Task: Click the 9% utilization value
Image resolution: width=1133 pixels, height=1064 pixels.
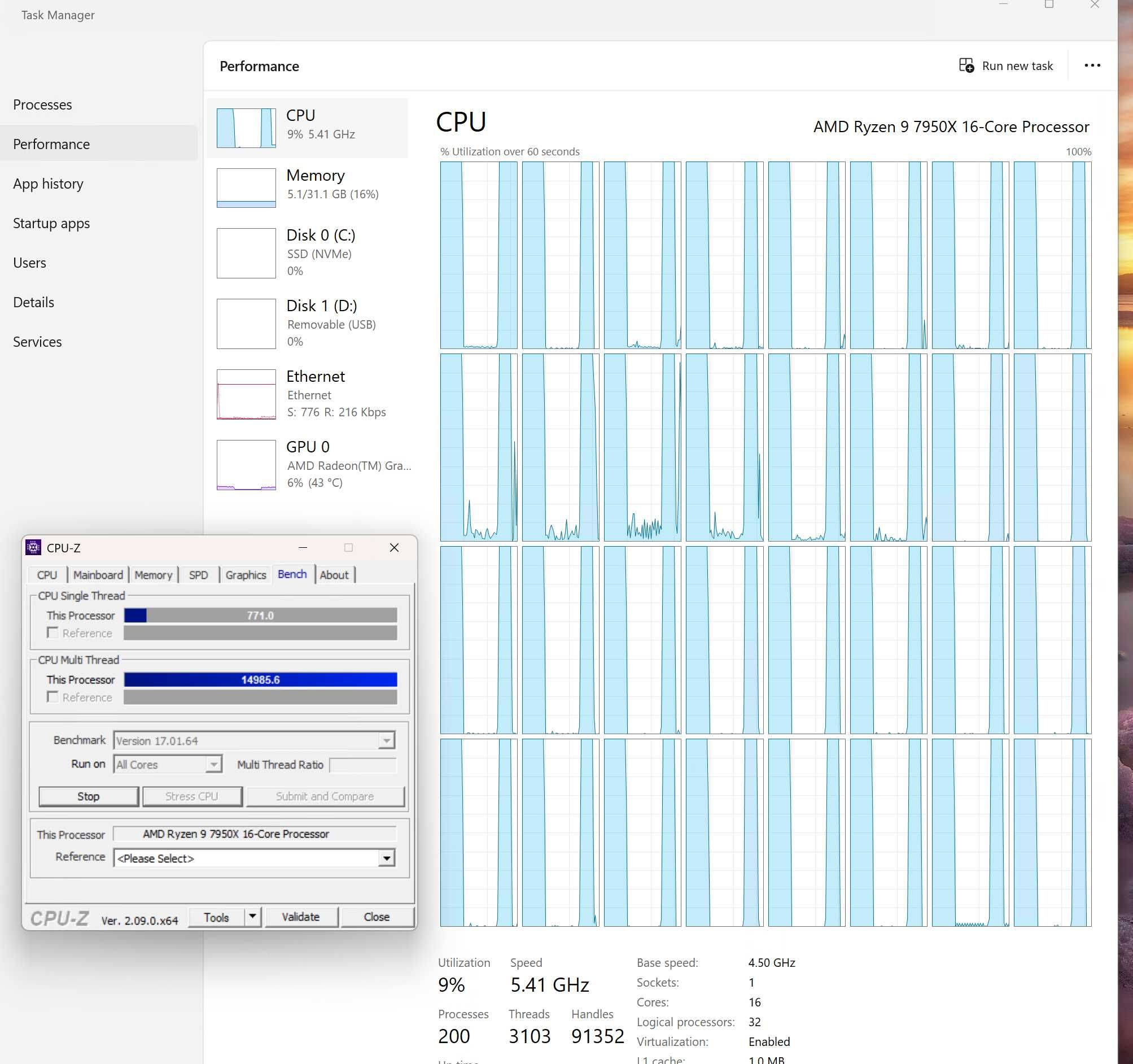Action: (452, 985)
